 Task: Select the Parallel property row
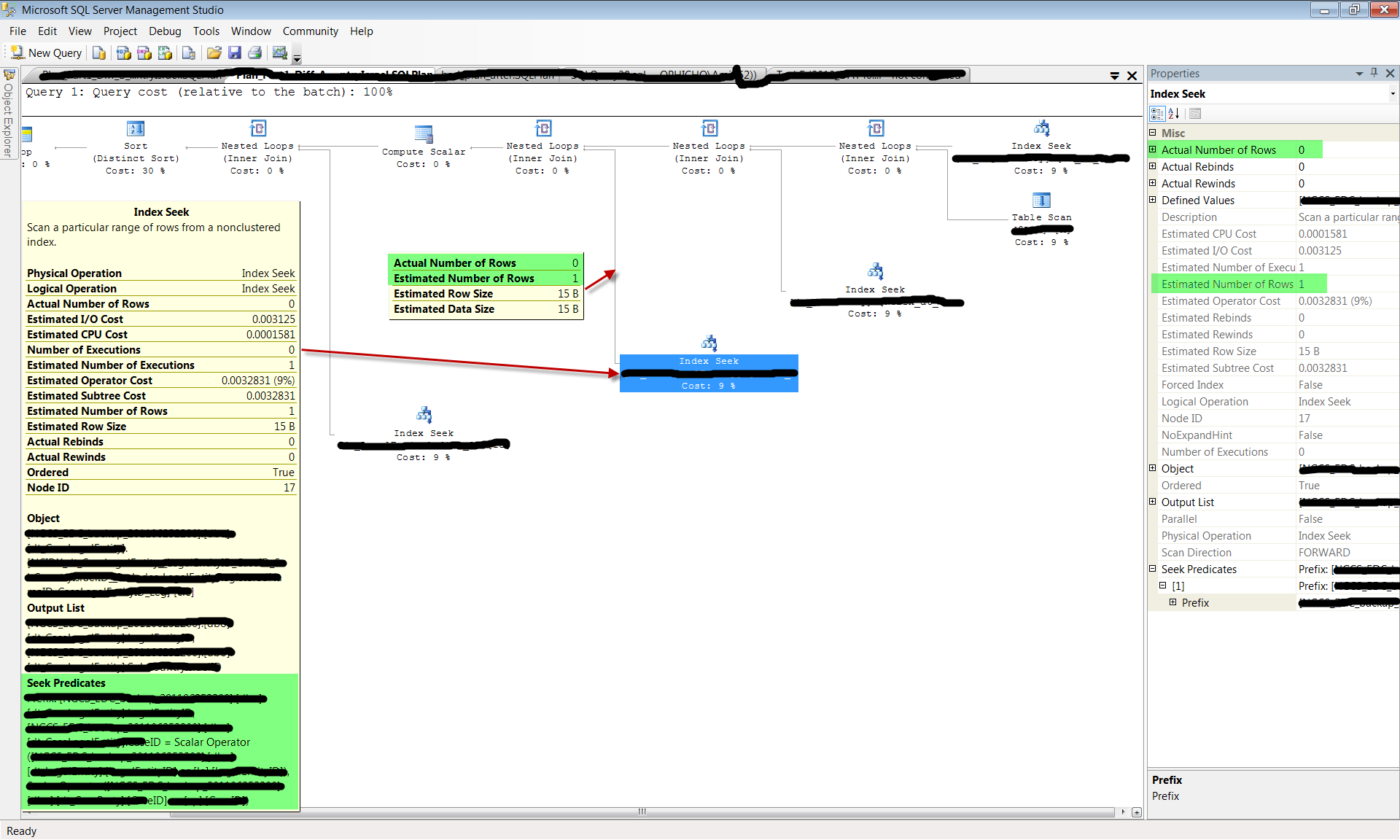[x=1275, y=518]
